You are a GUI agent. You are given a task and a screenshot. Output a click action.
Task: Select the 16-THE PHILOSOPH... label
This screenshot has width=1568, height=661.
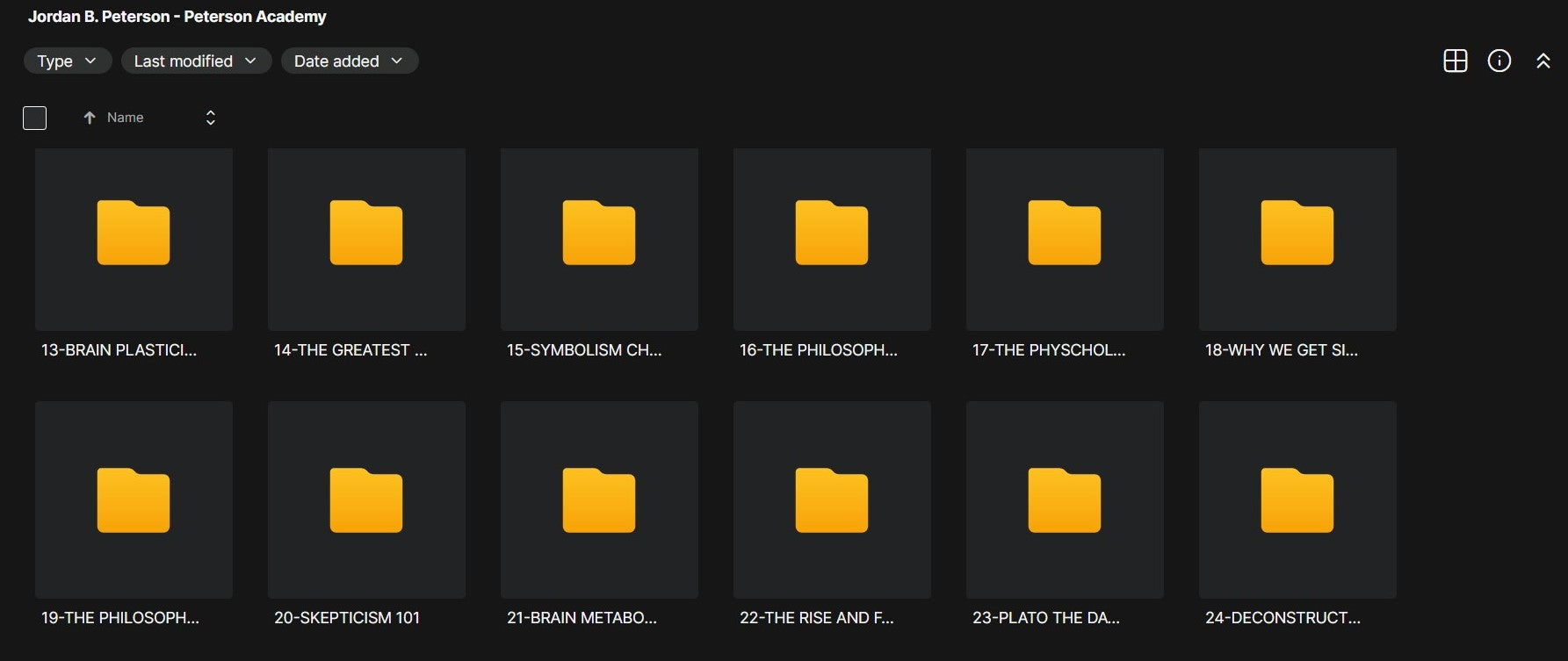click(819, 350)
